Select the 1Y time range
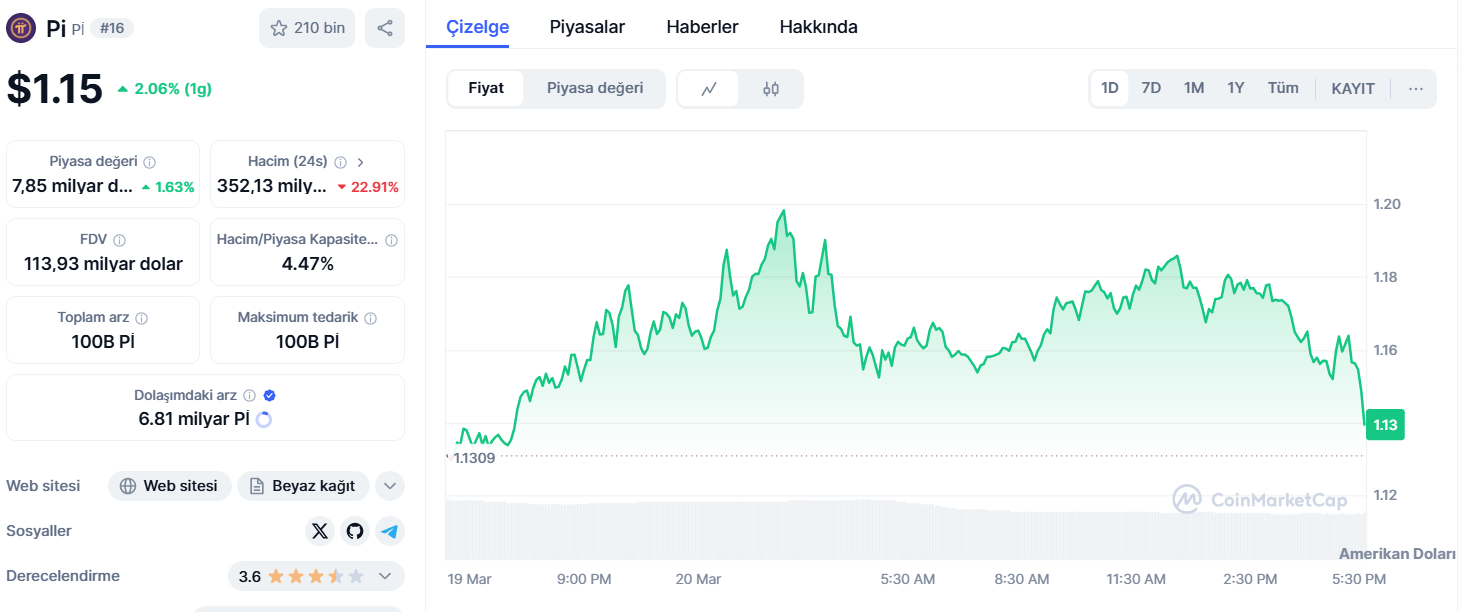This screenshot has height=612, width=1463. (x=1236, y=88)
